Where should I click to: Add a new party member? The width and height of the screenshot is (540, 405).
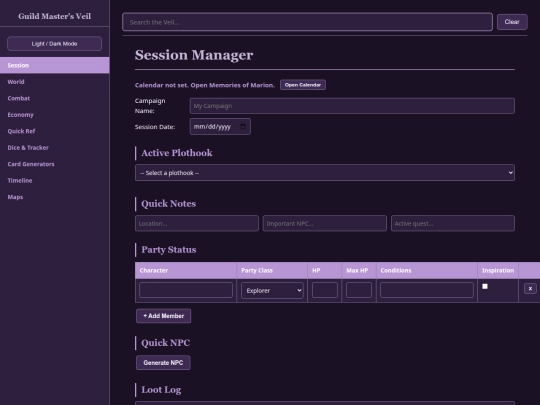[164, 316]
